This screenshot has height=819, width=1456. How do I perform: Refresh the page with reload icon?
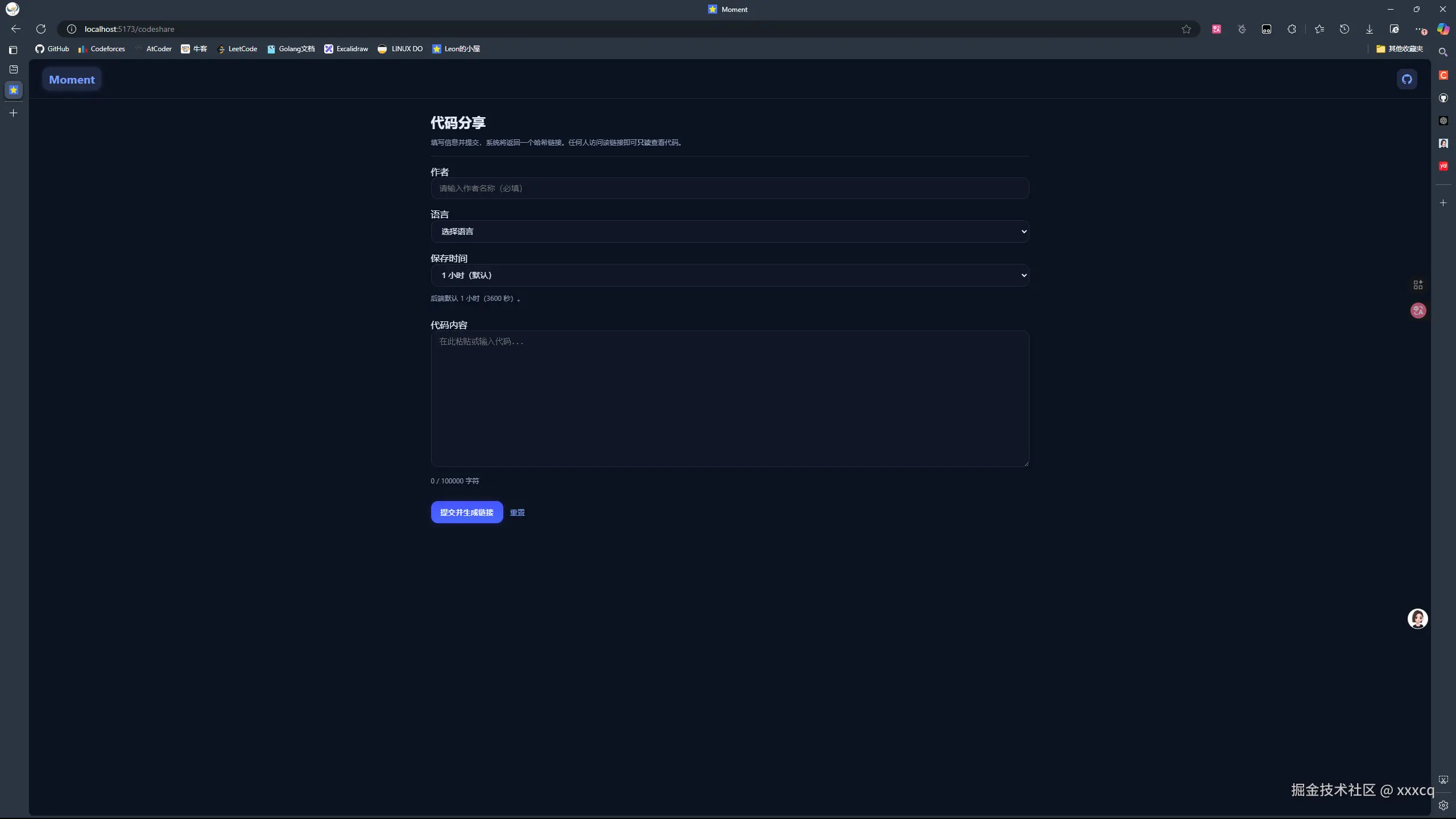[41, 29]
